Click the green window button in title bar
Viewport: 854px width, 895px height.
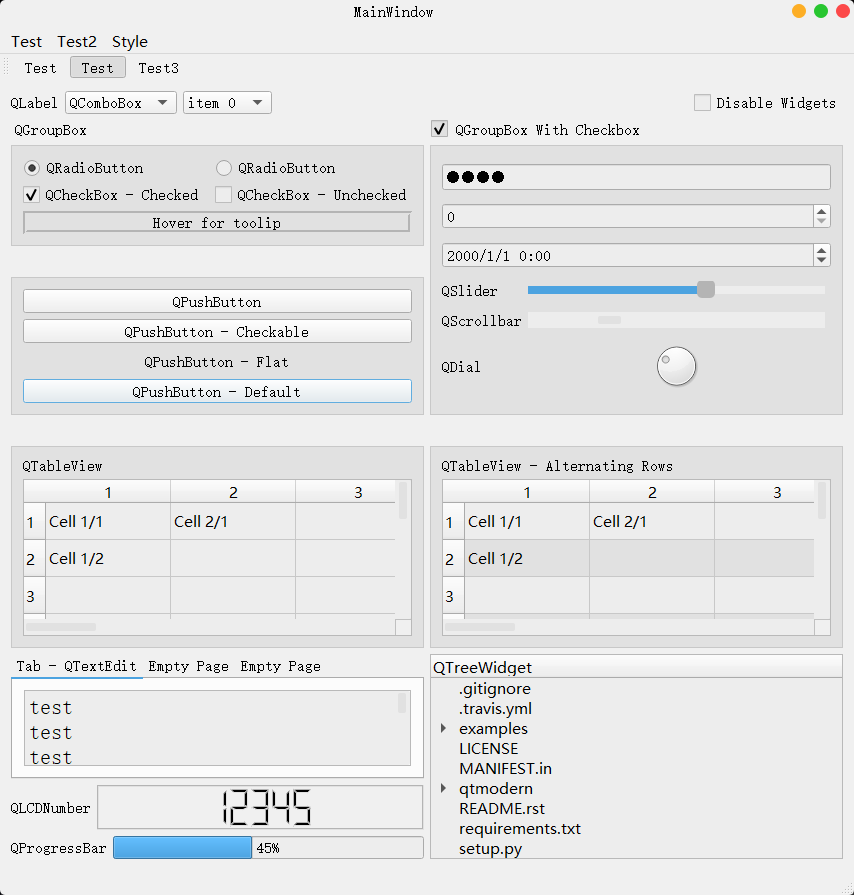click(821, 12)
